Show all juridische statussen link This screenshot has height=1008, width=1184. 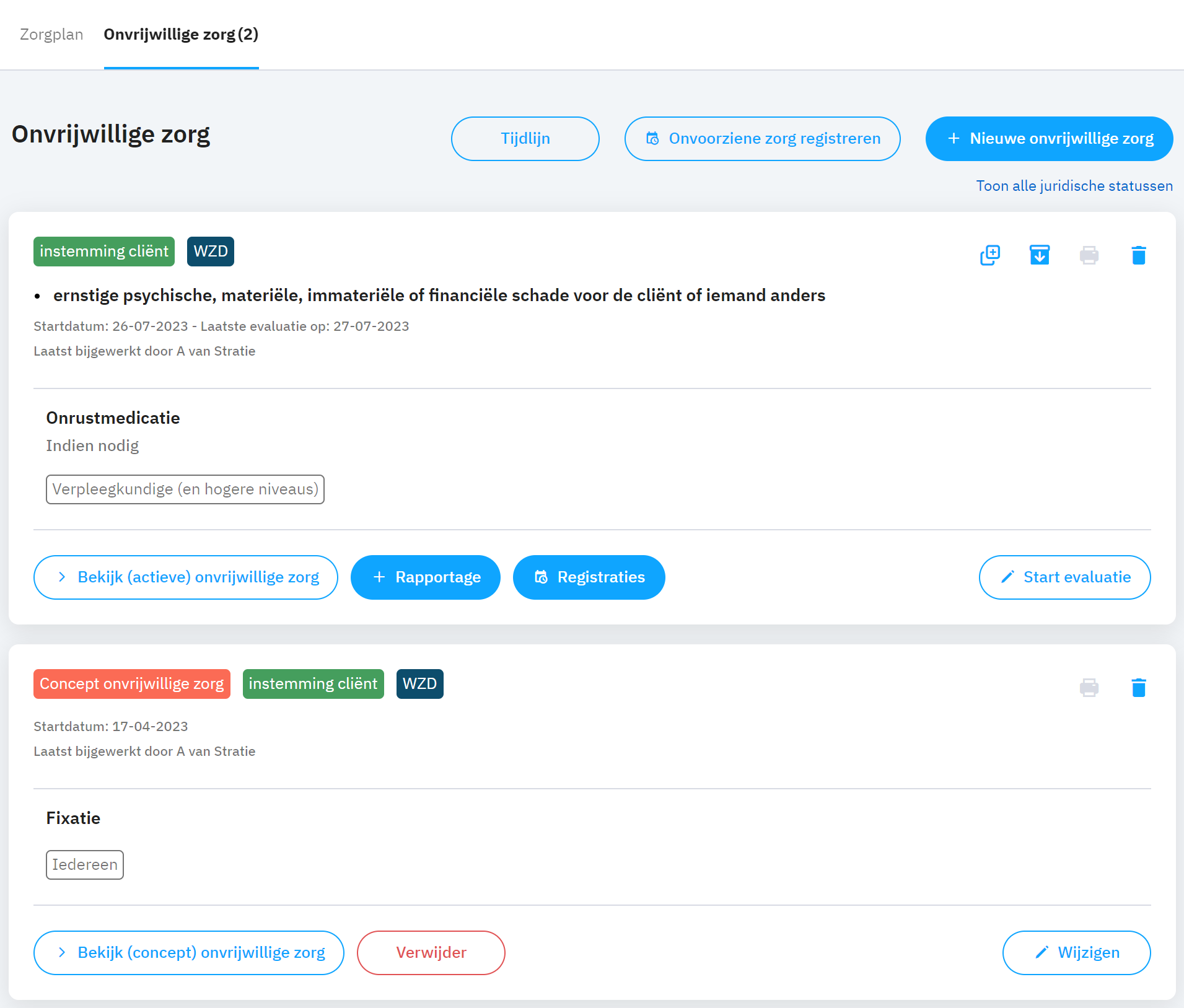[1074, 186]
